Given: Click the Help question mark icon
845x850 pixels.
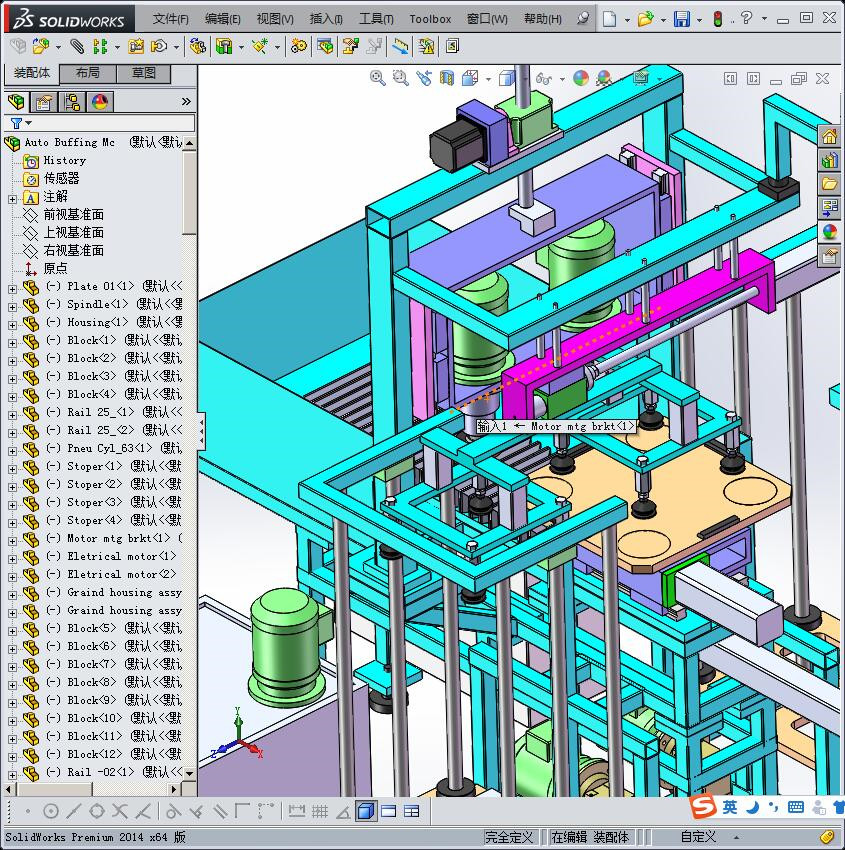Looking at the screenshot, I should coord(746,18).
